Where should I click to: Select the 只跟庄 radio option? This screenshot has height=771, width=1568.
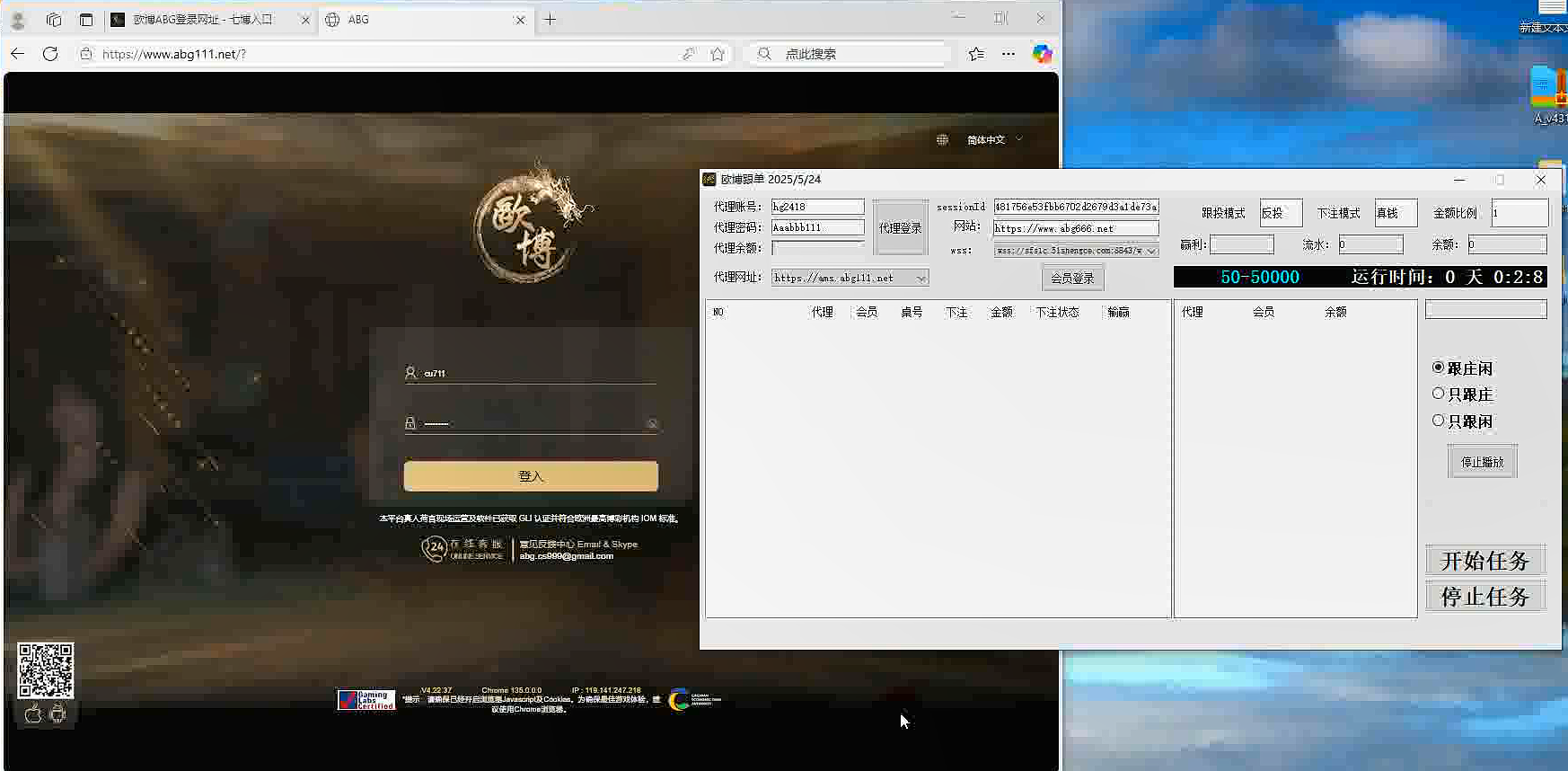(1439, 394)
